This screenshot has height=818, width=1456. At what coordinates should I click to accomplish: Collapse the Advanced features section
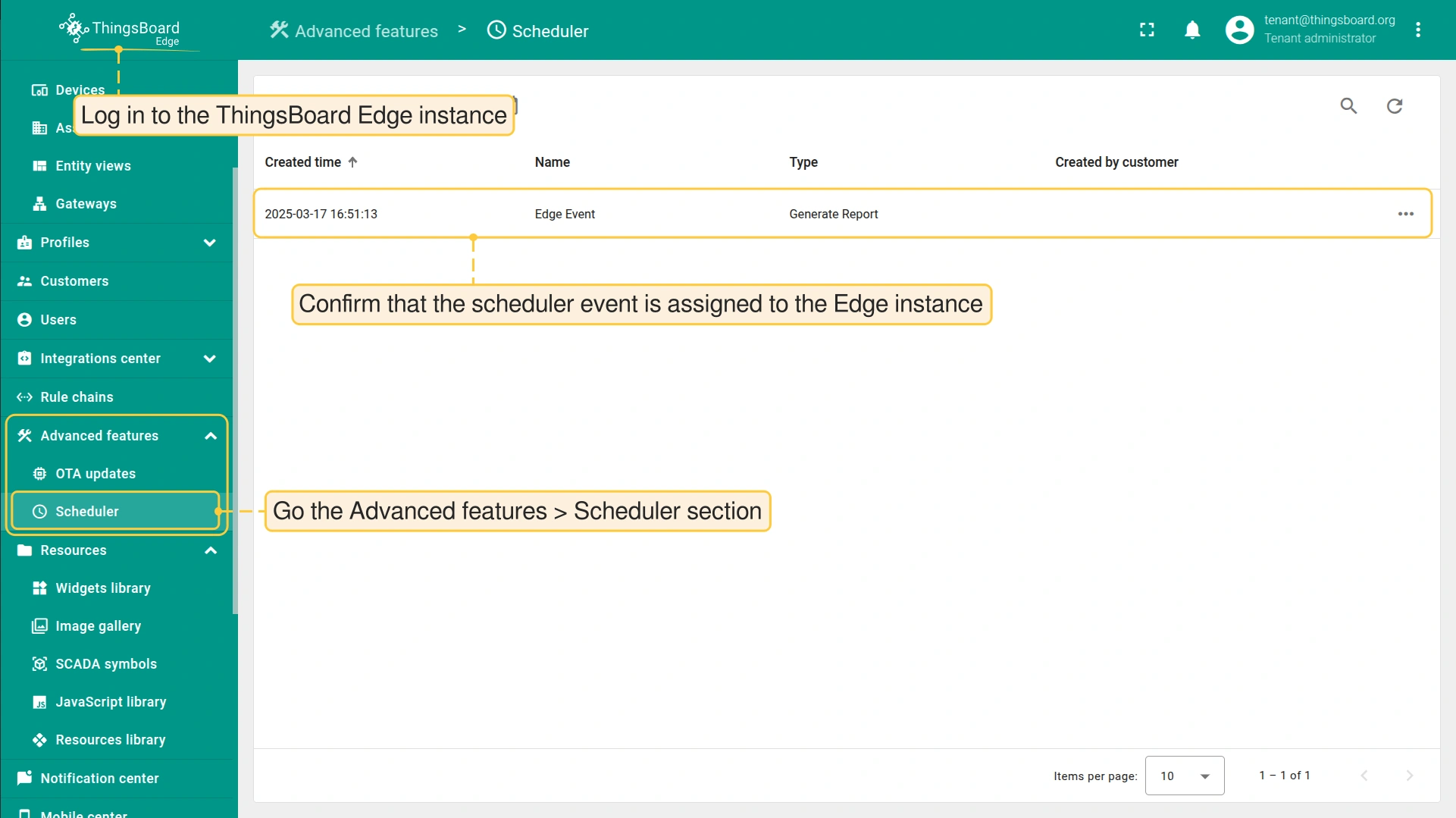click(x=211, y=436)
